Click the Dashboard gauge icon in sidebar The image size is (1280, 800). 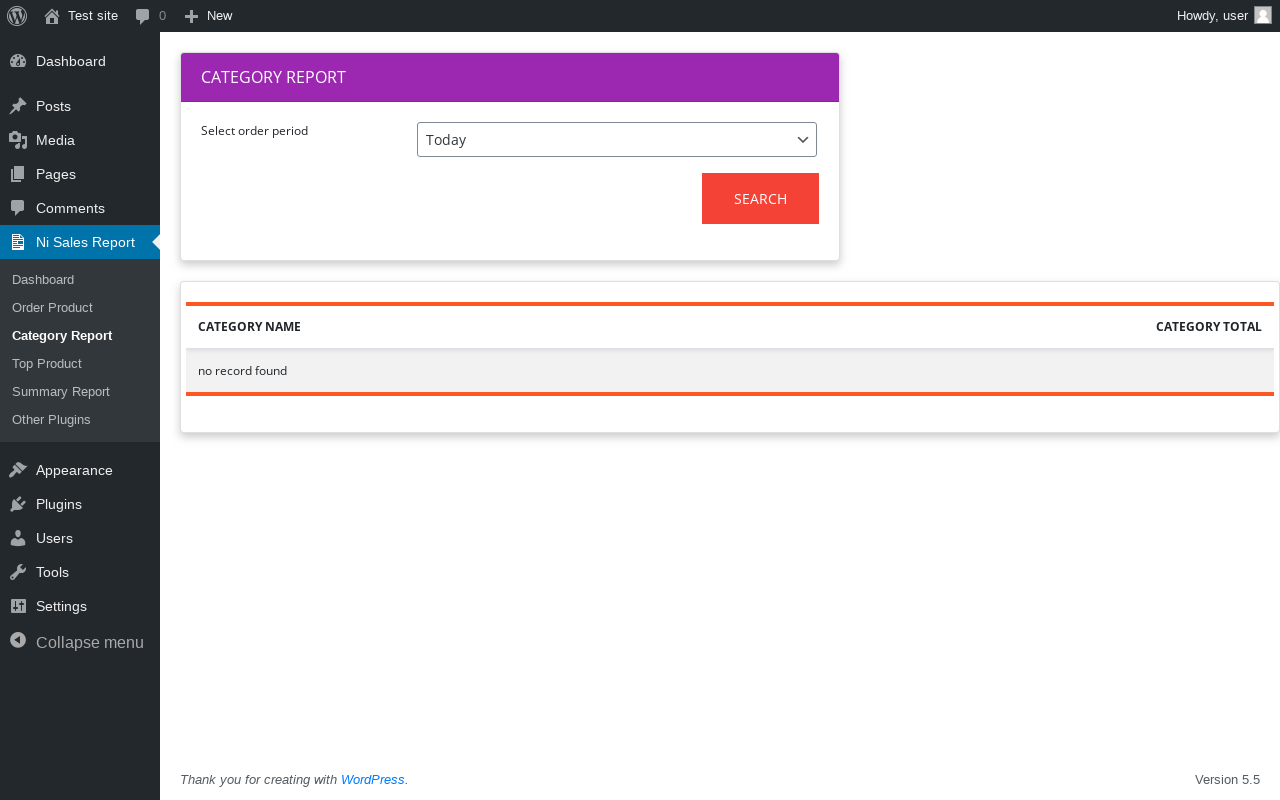(x=18, y=61)
